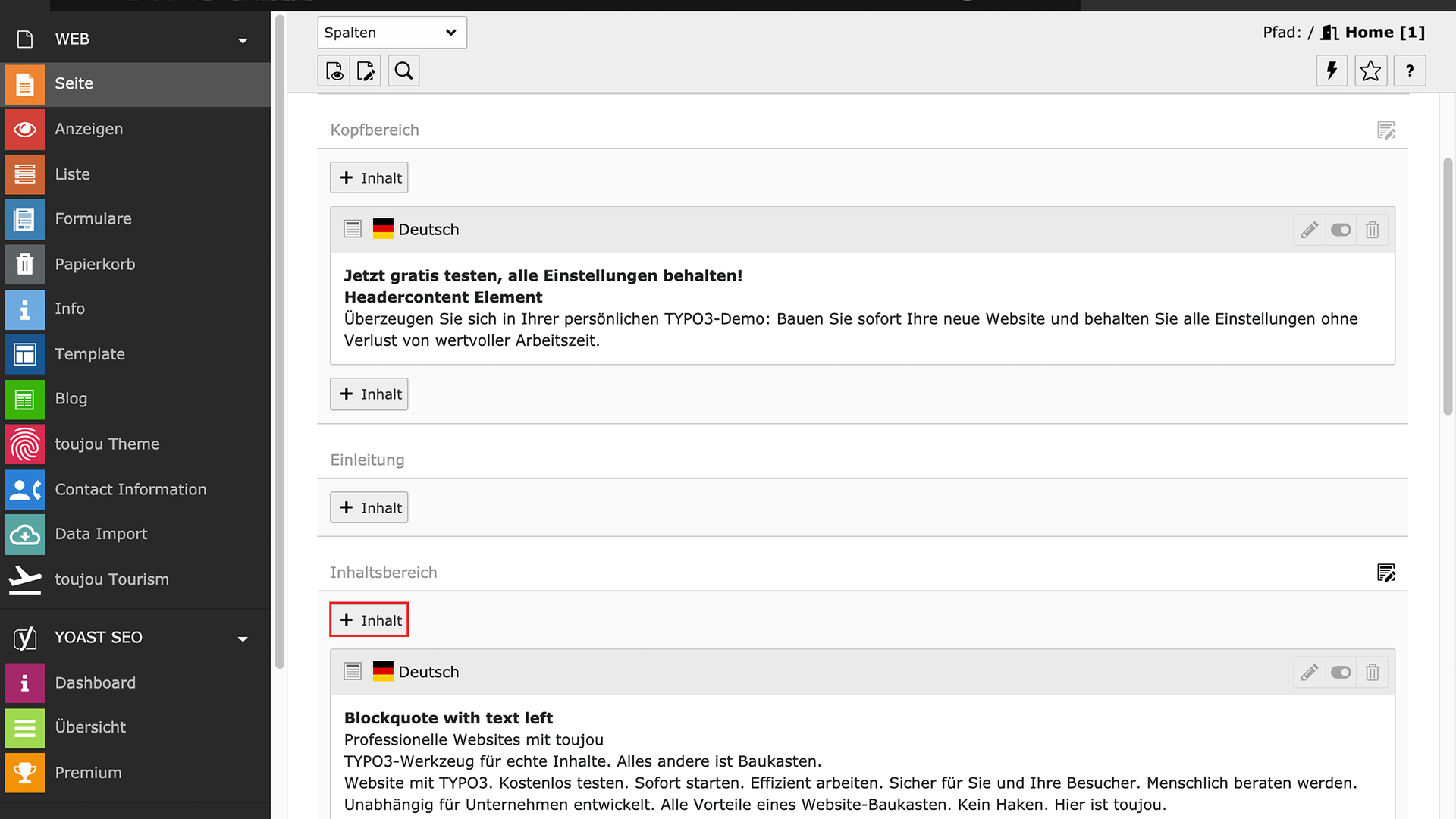This screenshot has width=1456, height=819.
Task: Collapse the YOAST SEO module group
Action: (243, 639)
